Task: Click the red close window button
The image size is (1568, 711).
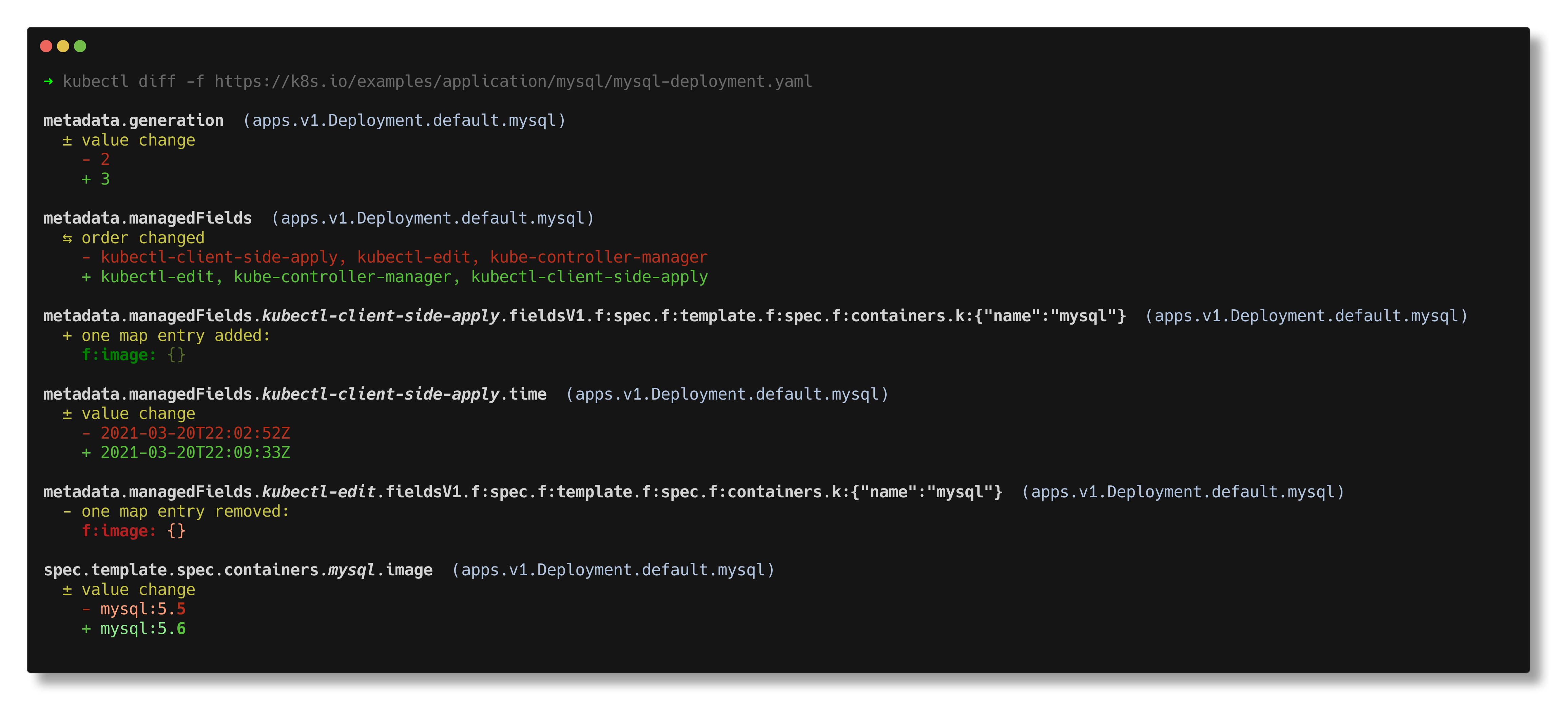Action: click(46, 46)
